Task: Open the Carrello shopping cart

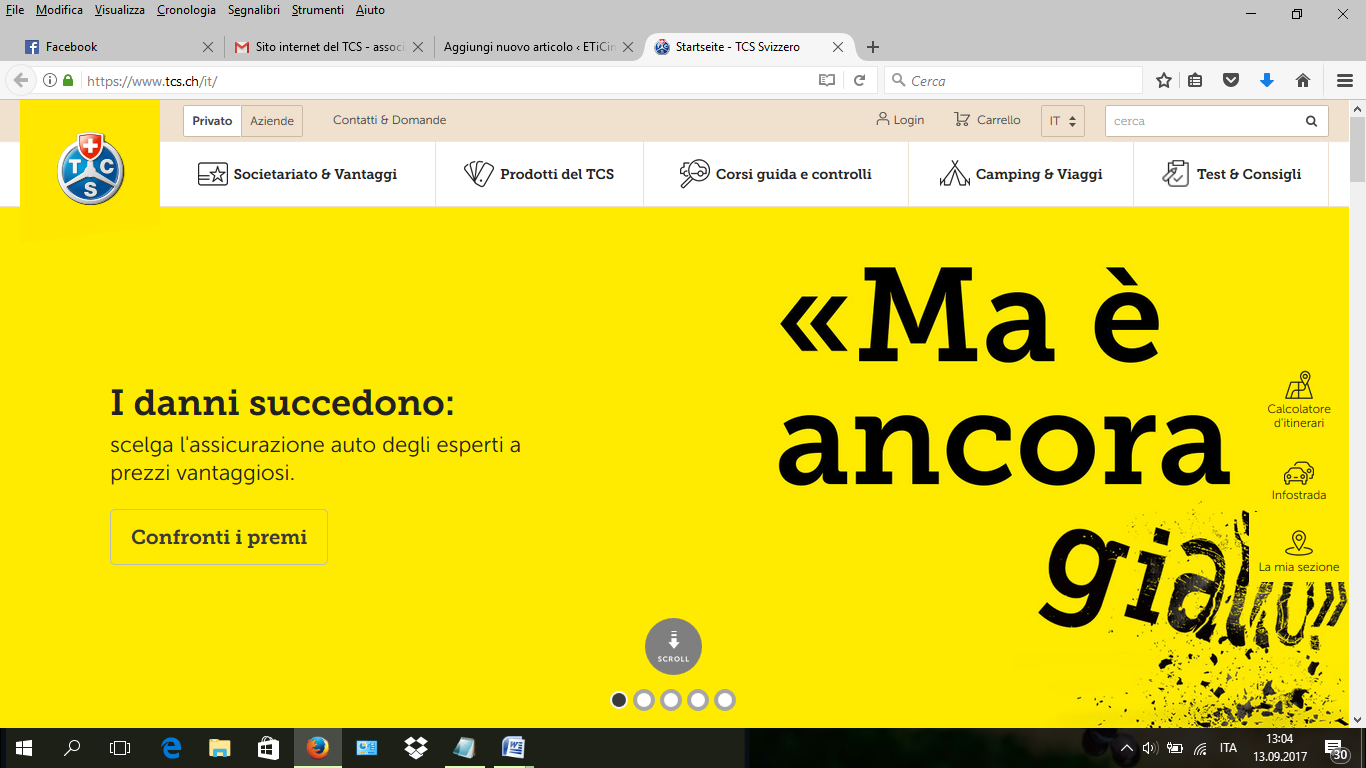Action: (987, 120)
